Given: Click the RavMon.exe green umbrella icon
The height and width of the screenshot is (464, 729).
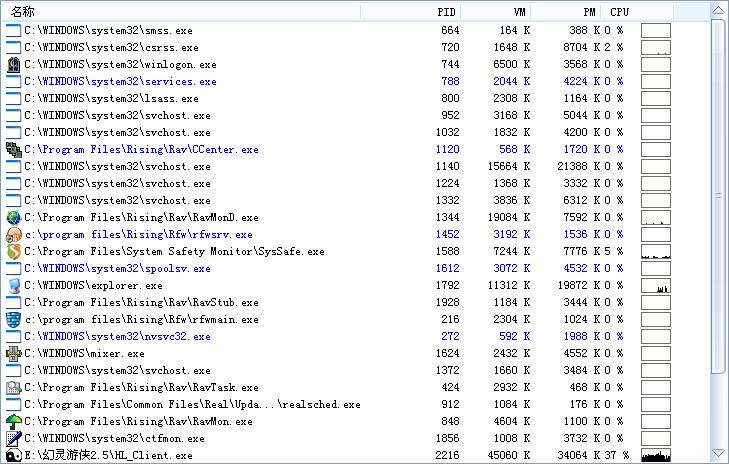Looking at the screenshot, I should tap(13, 421).
